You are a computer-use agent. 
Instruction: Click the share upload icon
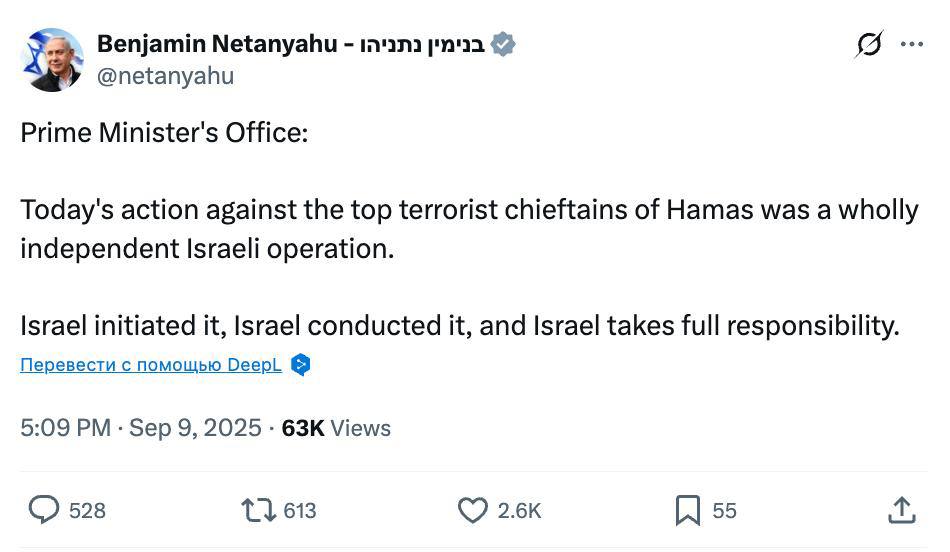(902, 510)
